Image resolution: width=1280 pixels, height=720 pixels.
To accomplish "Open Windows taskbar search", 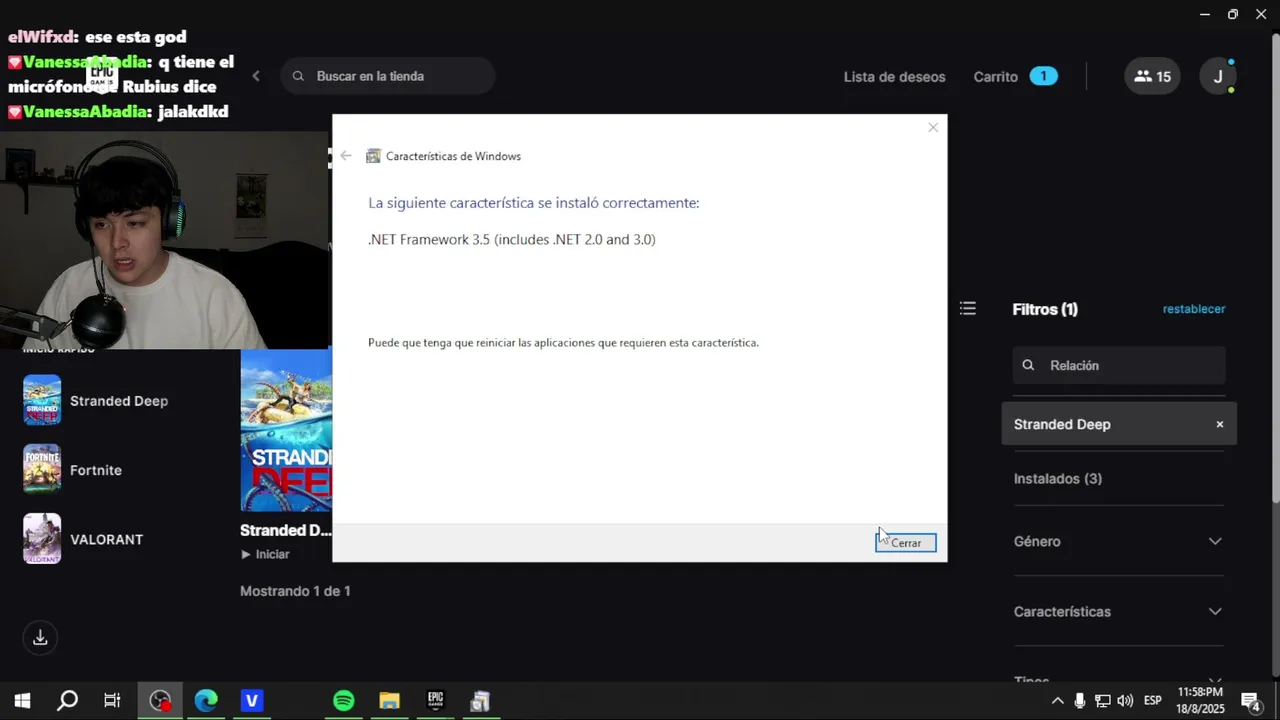I will tap(67, 701).
